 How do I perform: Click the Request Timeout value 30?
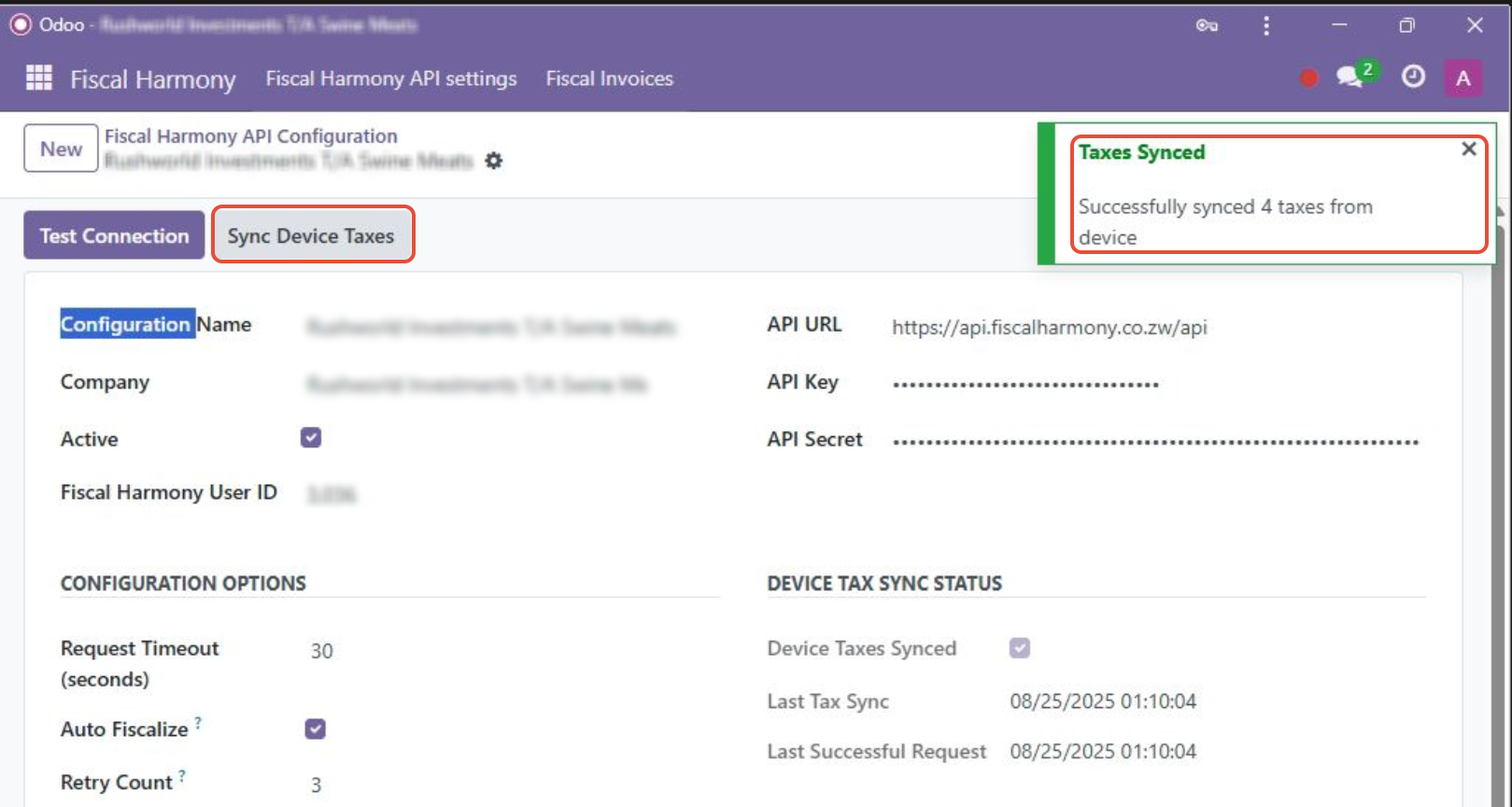point(321,651)
